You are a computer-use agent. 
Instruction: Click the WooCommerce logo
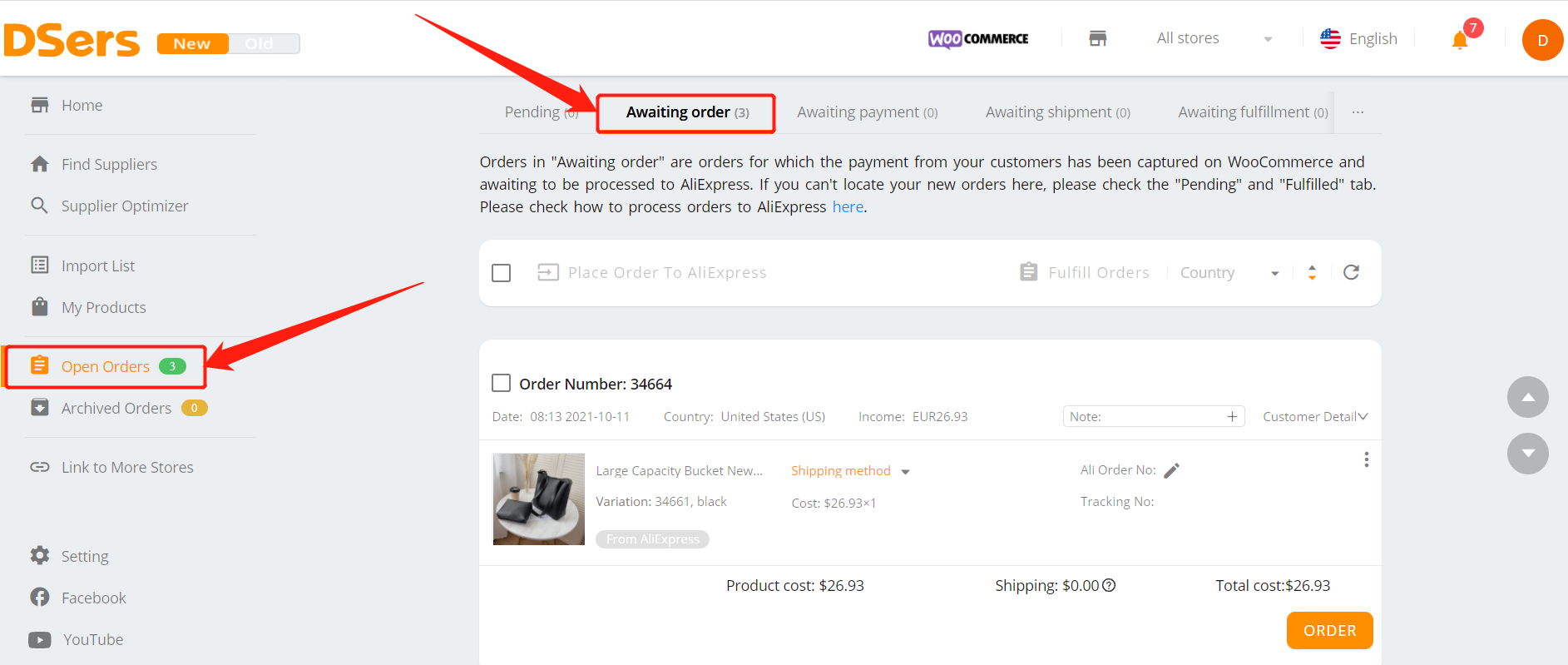[978, 38]
